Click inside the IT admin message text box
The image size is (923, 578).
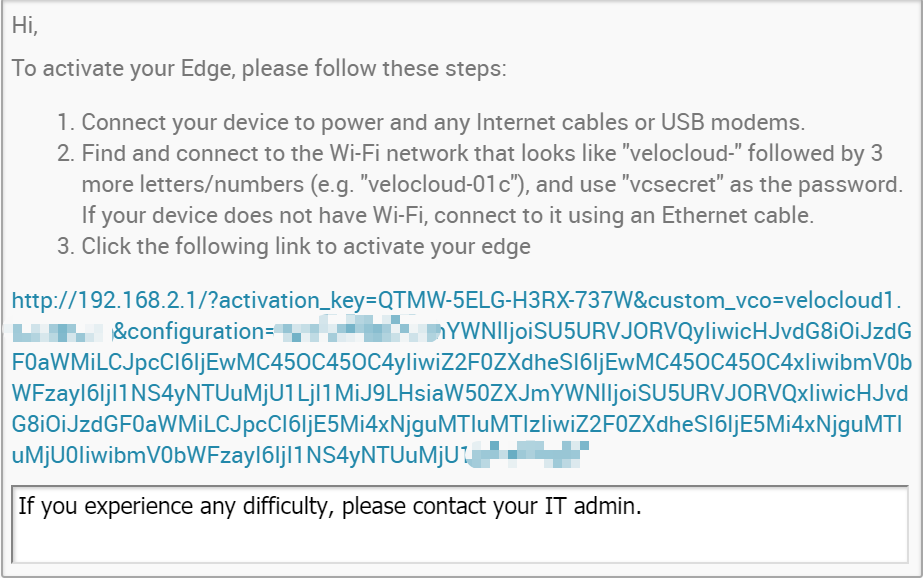coord(460,524)
